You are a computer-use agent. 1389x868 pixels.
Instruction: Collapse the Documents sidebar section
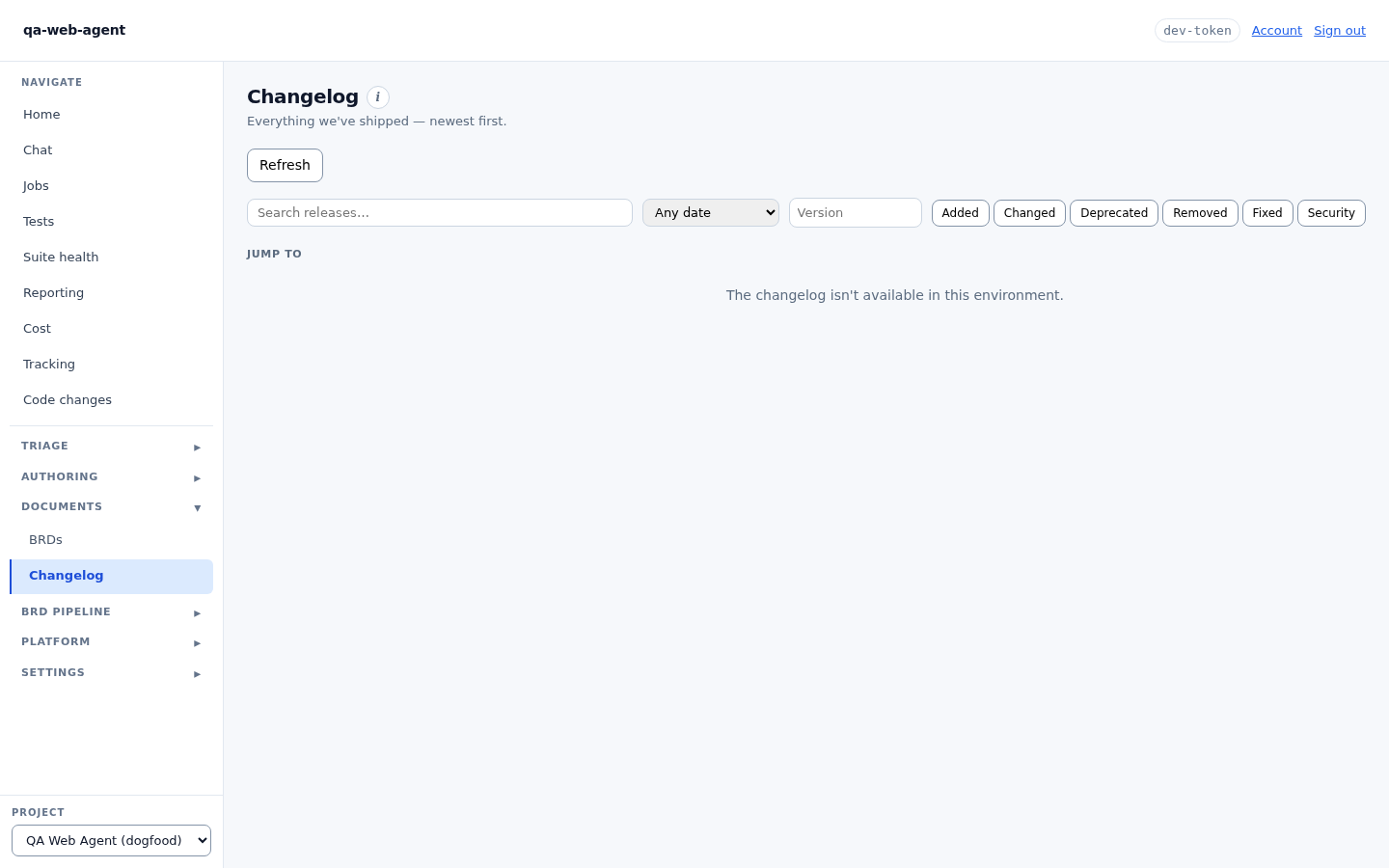[x=111, y=507]
